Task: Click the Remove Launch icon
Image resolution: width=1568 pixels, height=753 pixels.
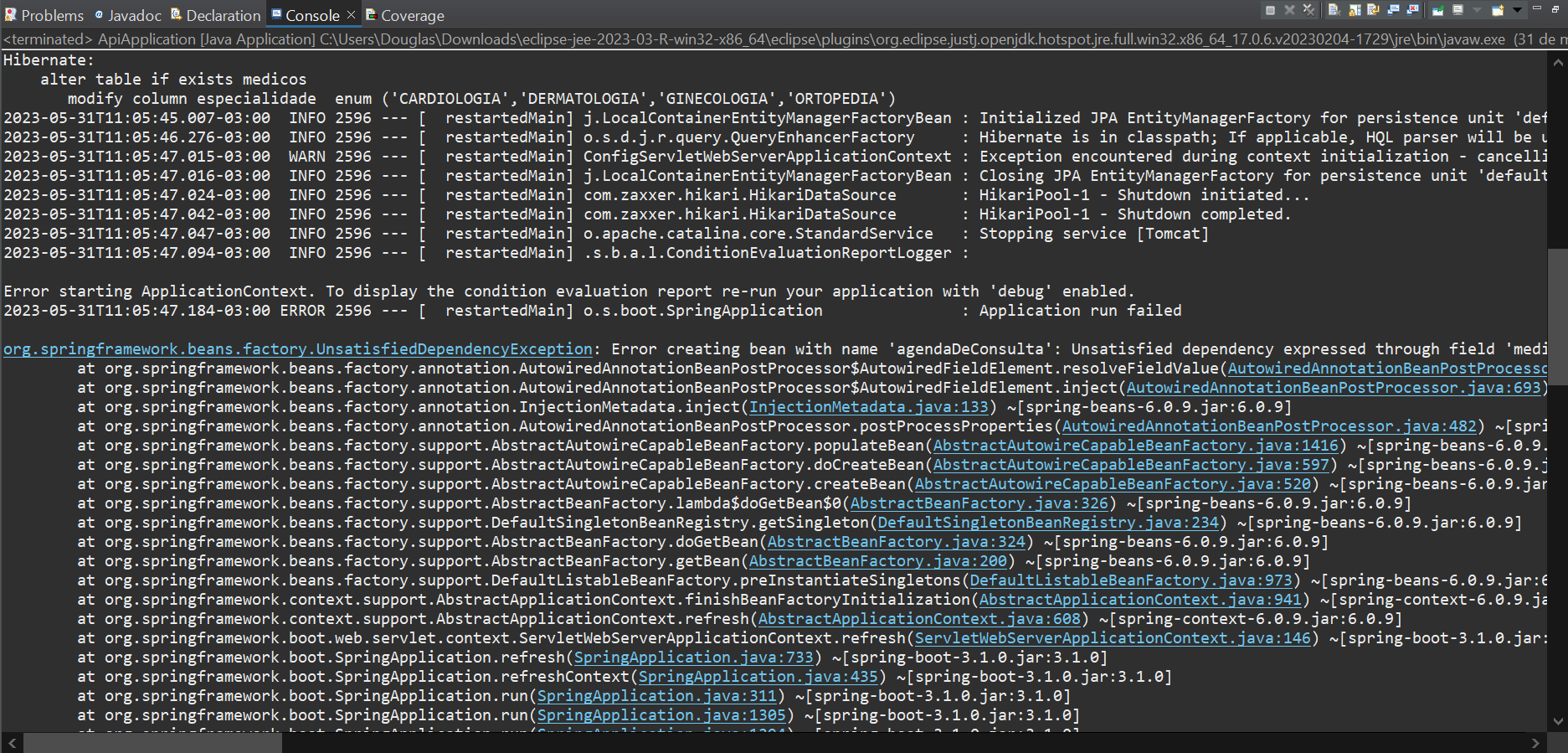Action: click(1289, 10)
